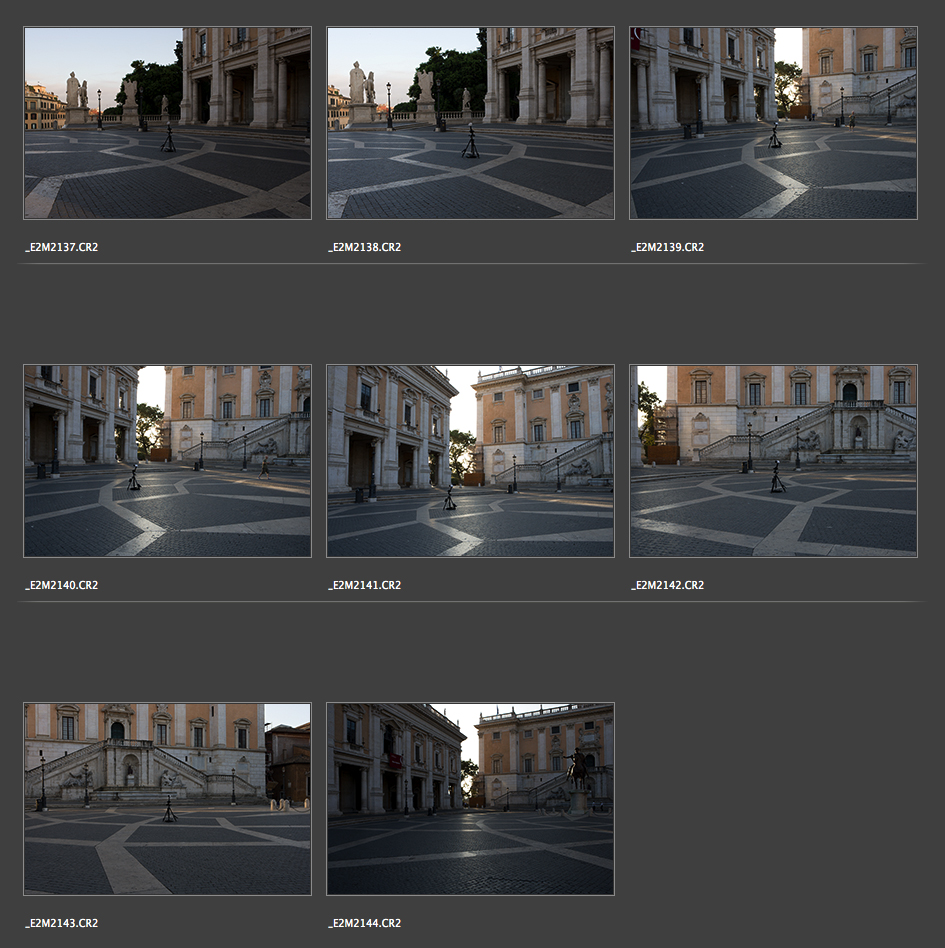This screenshot has height=948, width=945.
Task: Click the divider line below _E2M2141.CR2 label
Action: click(x=470, y=601)
